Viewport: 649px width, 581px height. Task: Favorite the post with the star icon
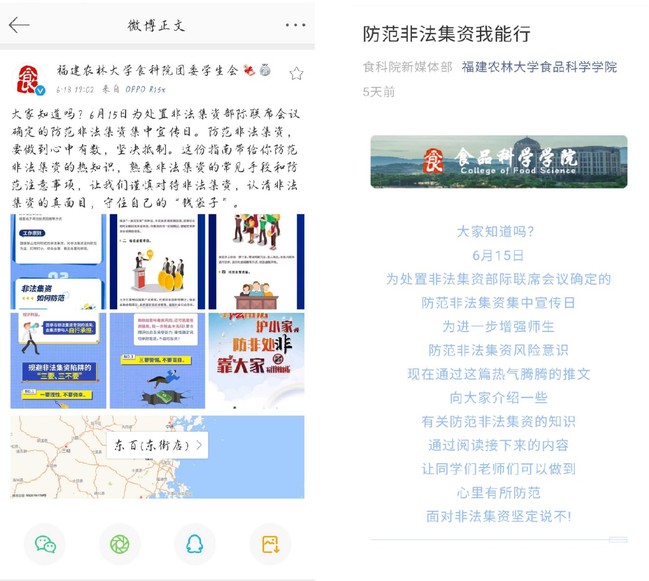(296, 73)
